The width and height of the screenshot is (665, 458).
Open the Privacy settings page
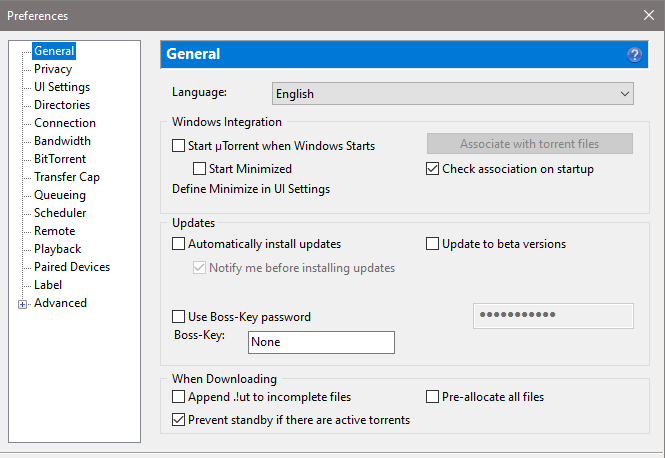[53, 69]
